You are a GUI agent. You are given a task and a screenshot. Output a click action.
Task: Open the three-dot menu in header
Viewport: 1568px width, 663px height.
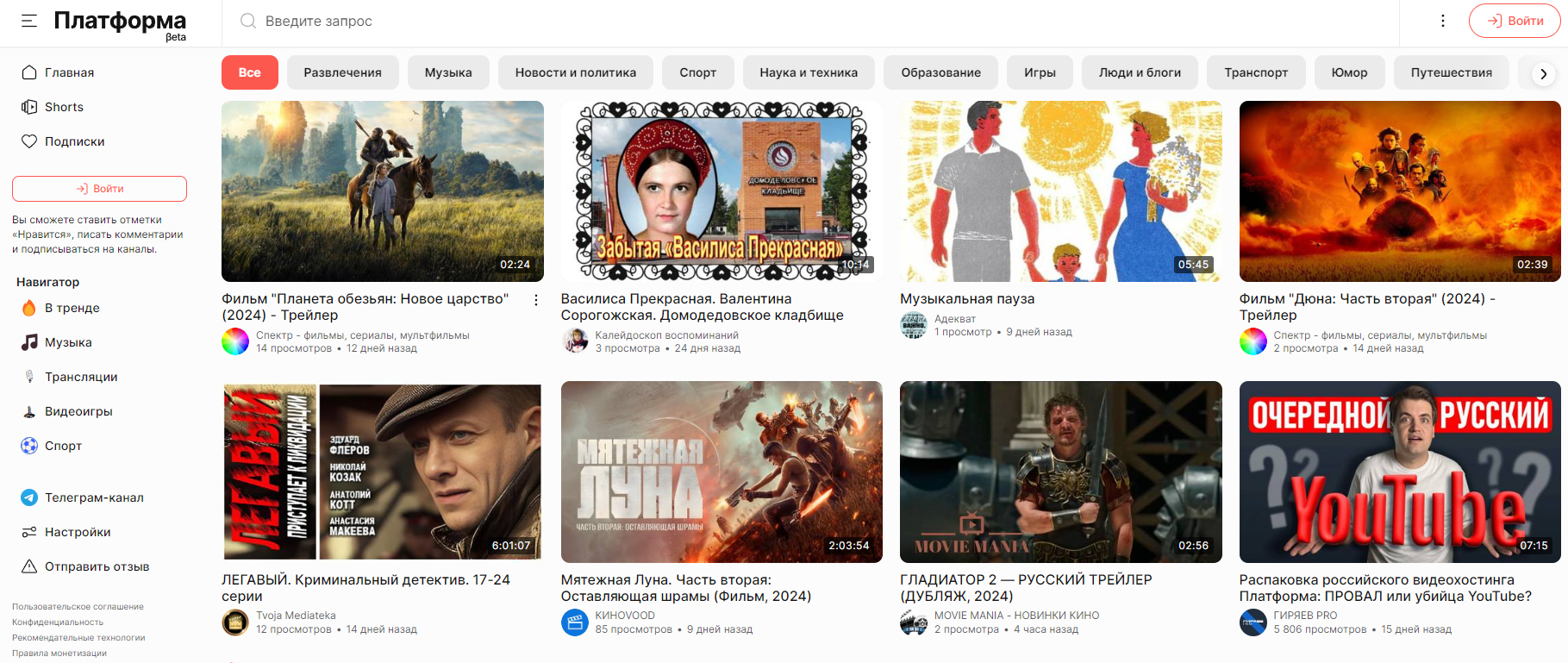pos(1443,21)
